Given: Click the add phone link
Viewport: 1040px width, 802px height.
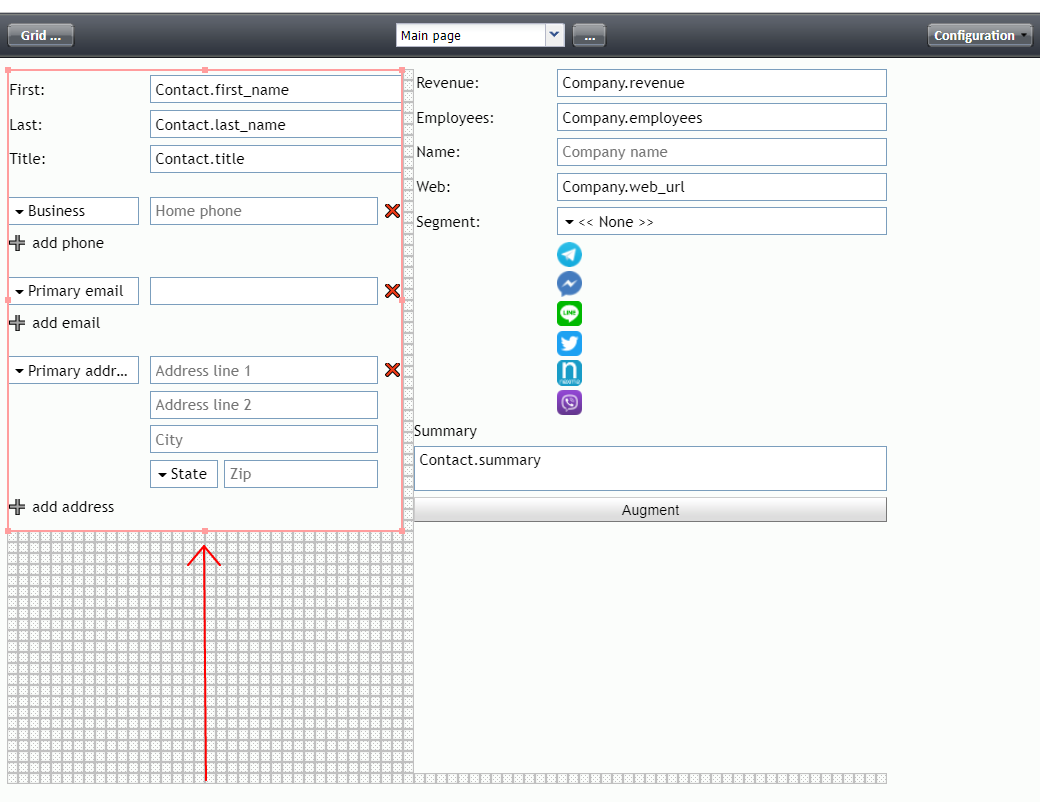Looking at the screenshot, I should click(68, 243).
